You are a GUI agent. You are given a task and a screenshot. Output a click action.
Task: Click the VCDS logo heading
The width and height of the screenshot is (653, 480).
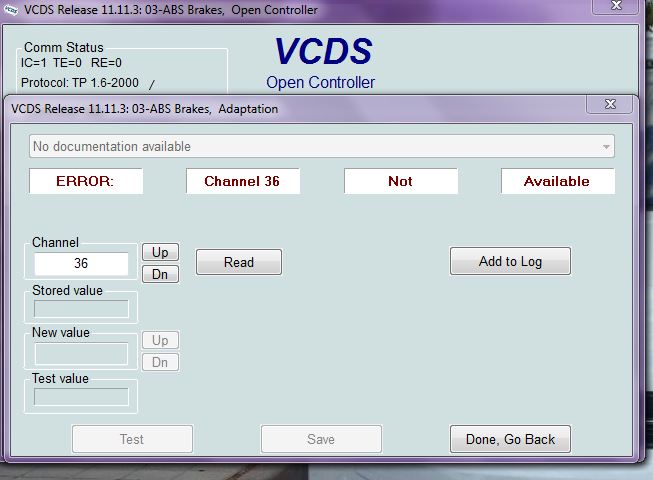[324, 51]
